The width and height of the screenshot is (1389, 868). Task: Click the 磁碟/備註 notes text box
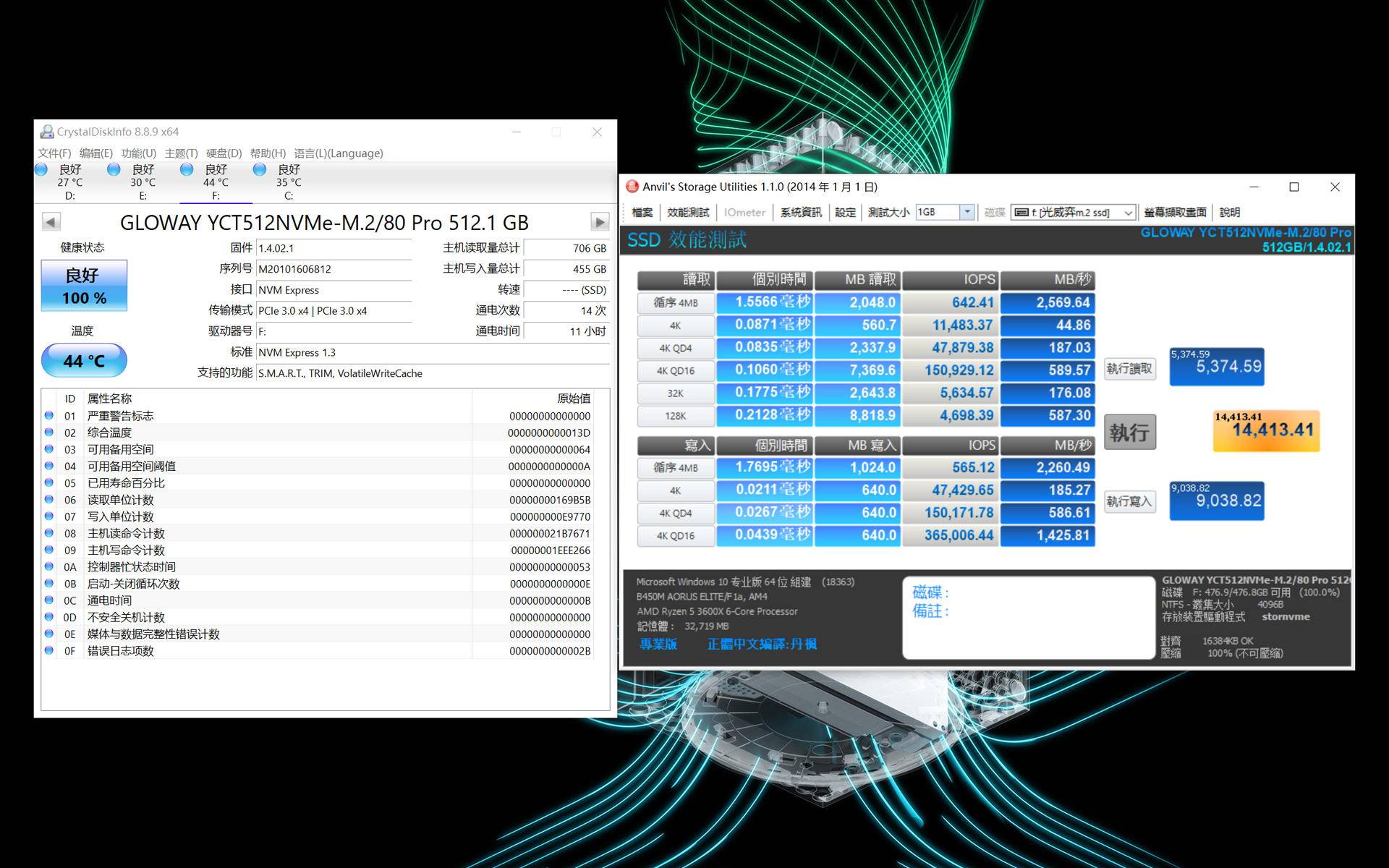point(1029,617)
